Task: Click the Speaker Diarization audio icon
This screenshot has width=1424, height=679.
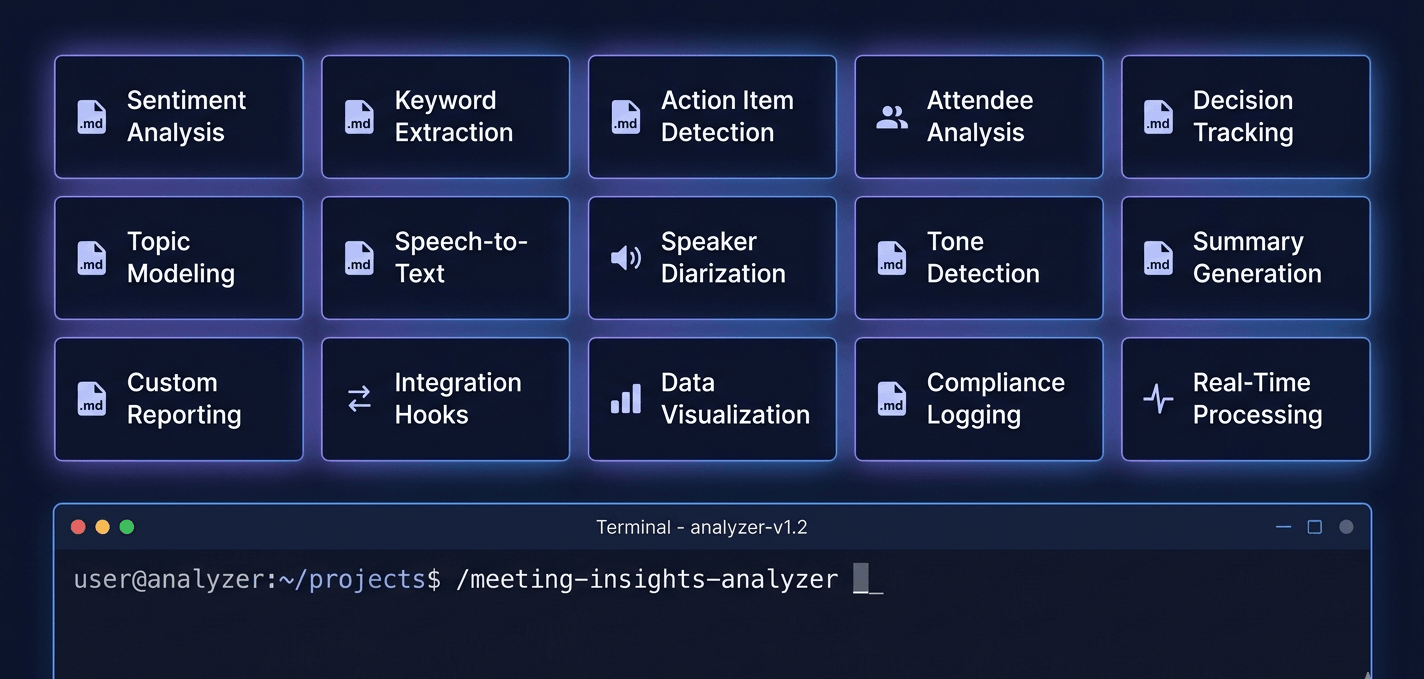Action: click(x=626, y=257)
